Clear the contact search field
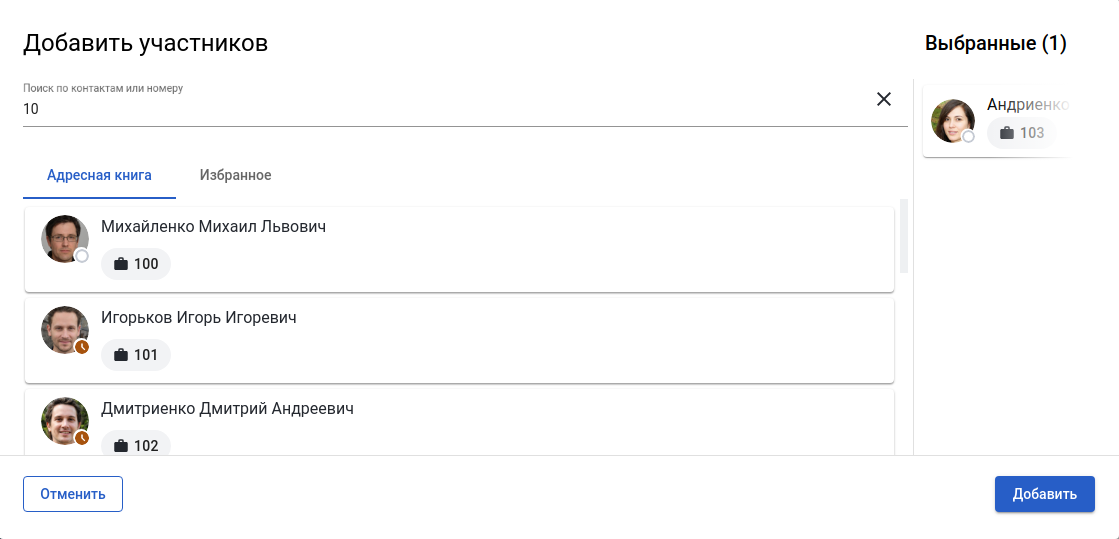The width and height of the screenshot is (1119, 539). tap(884, 99)
